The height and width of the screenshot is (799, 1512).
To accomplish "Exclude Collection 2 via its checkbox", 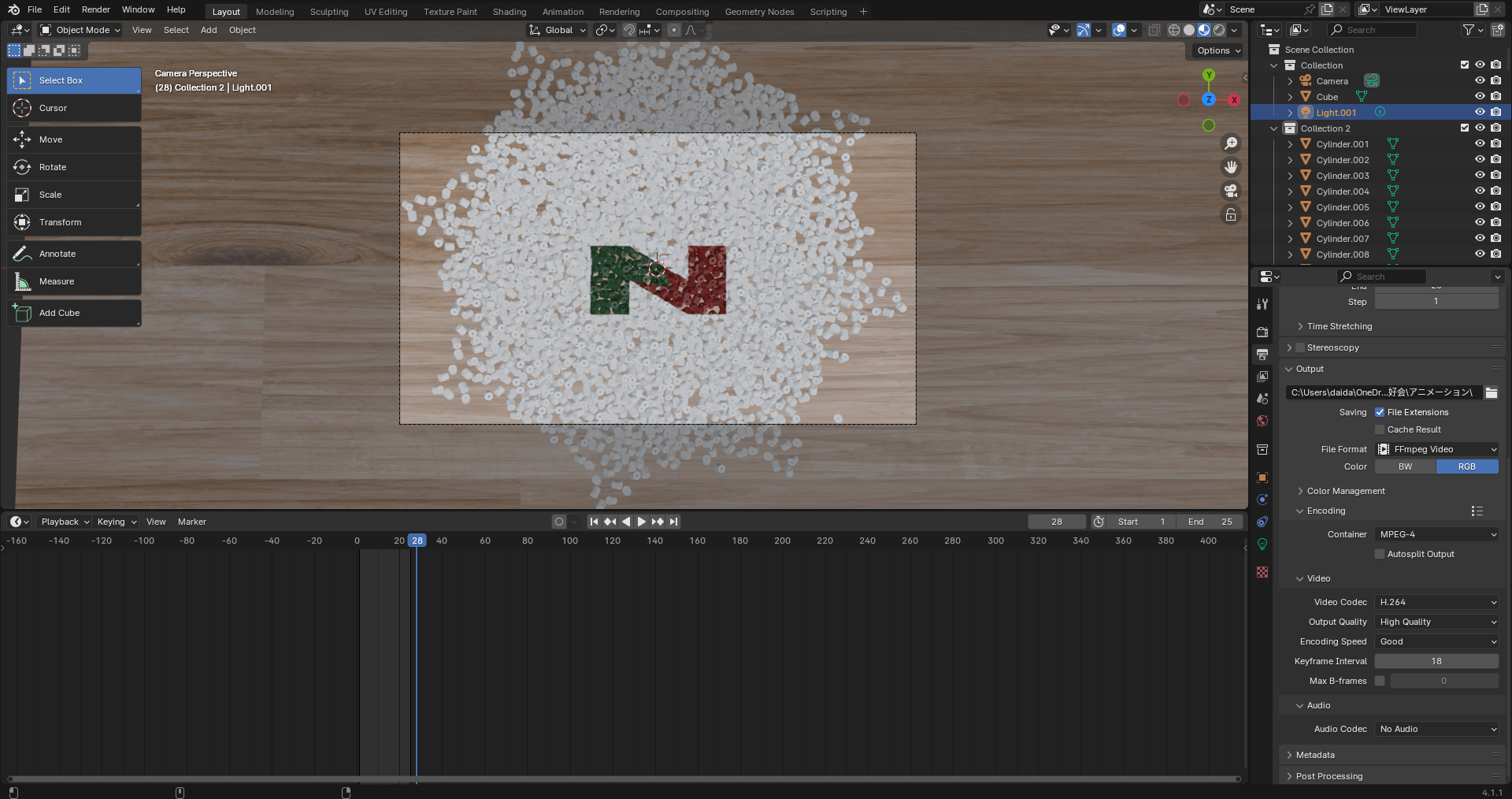I will (1465, 128).
